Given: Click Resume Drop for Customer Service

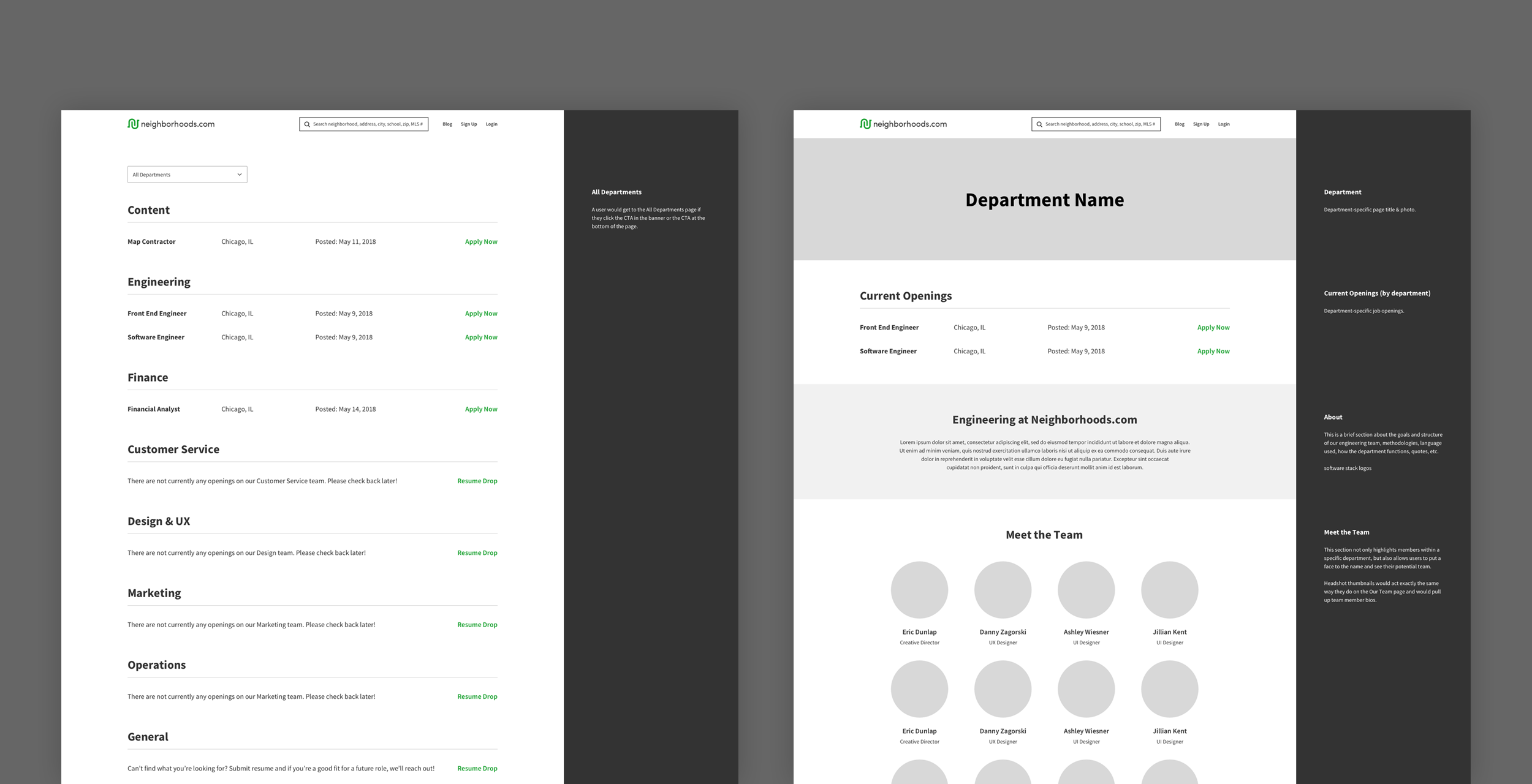Looking at the screenshot, I should [477, 481].
